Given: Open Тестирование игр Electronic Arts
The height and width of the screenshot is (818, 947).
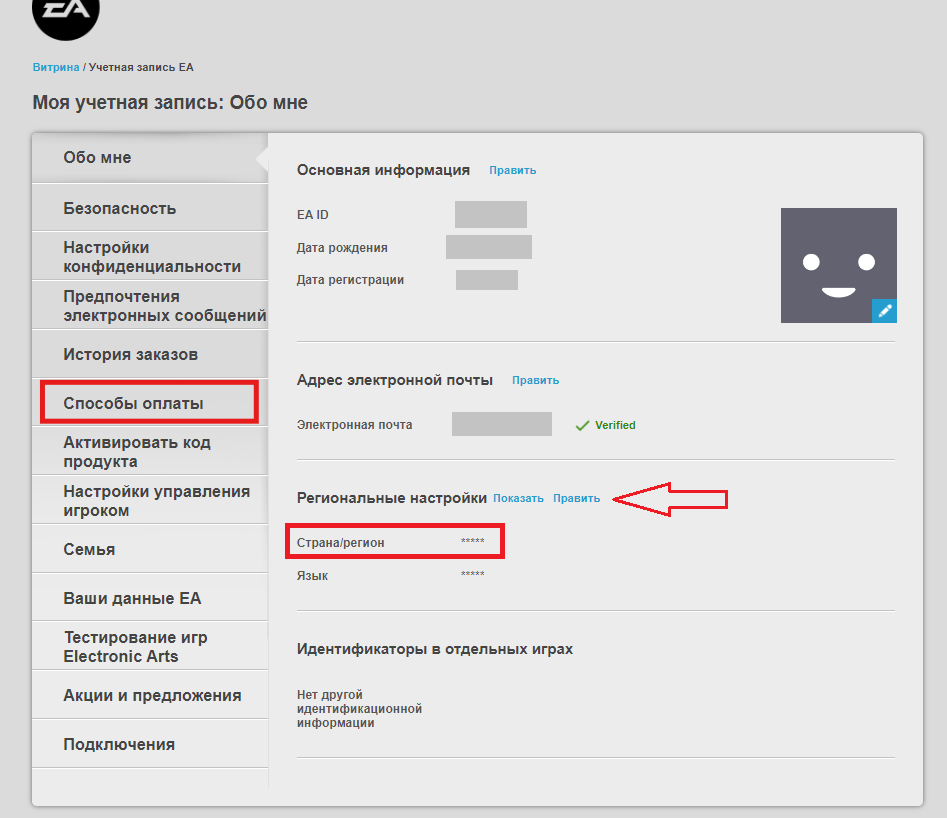Looking at the screenshot, I should click(135, 647).
